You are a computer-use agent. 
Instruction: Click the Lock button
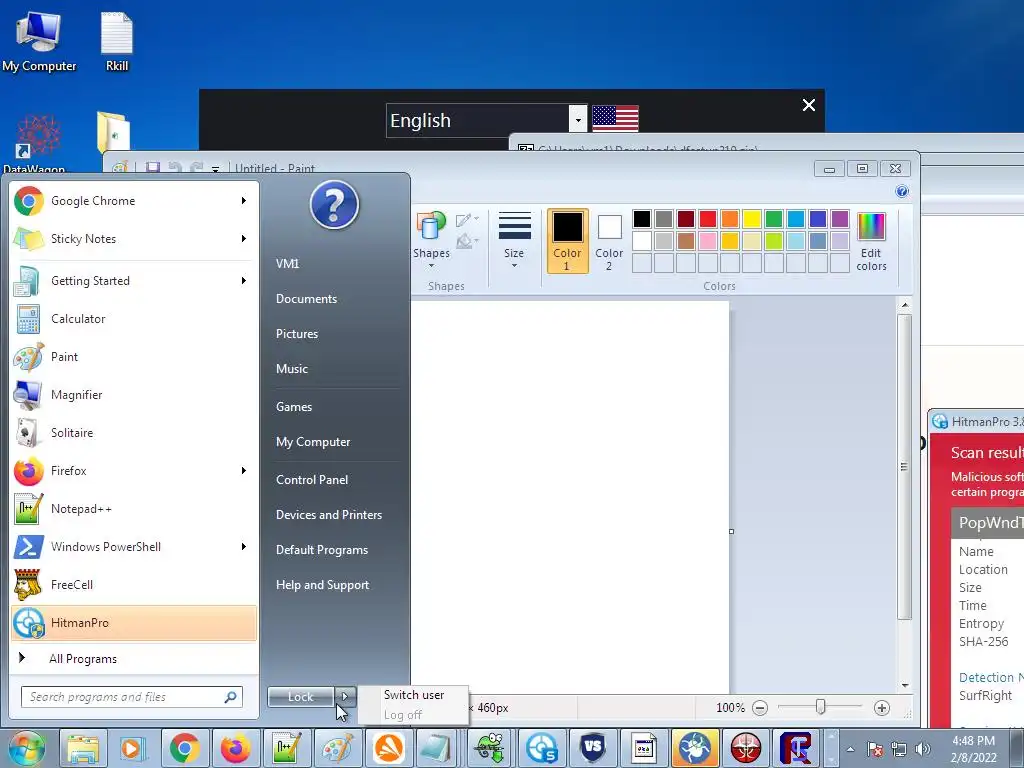301,697
